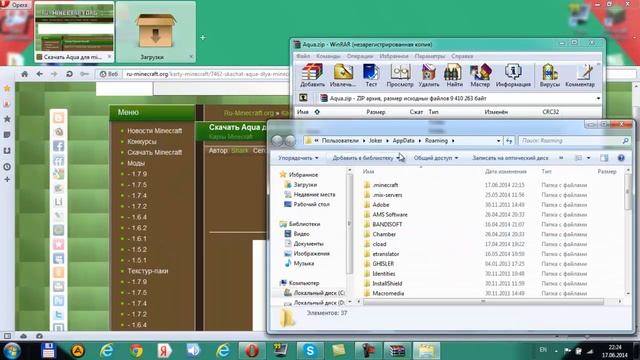The height and width of the screenshot is (360, 640).
Task: Click Explorer horizontal scrollbar in file list
Action: pyautogui.click(x=483, y=302)
